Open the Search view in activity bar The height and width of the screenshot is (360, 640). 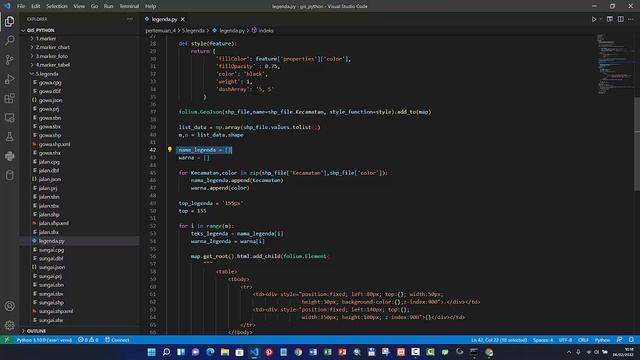click(9, 40)
